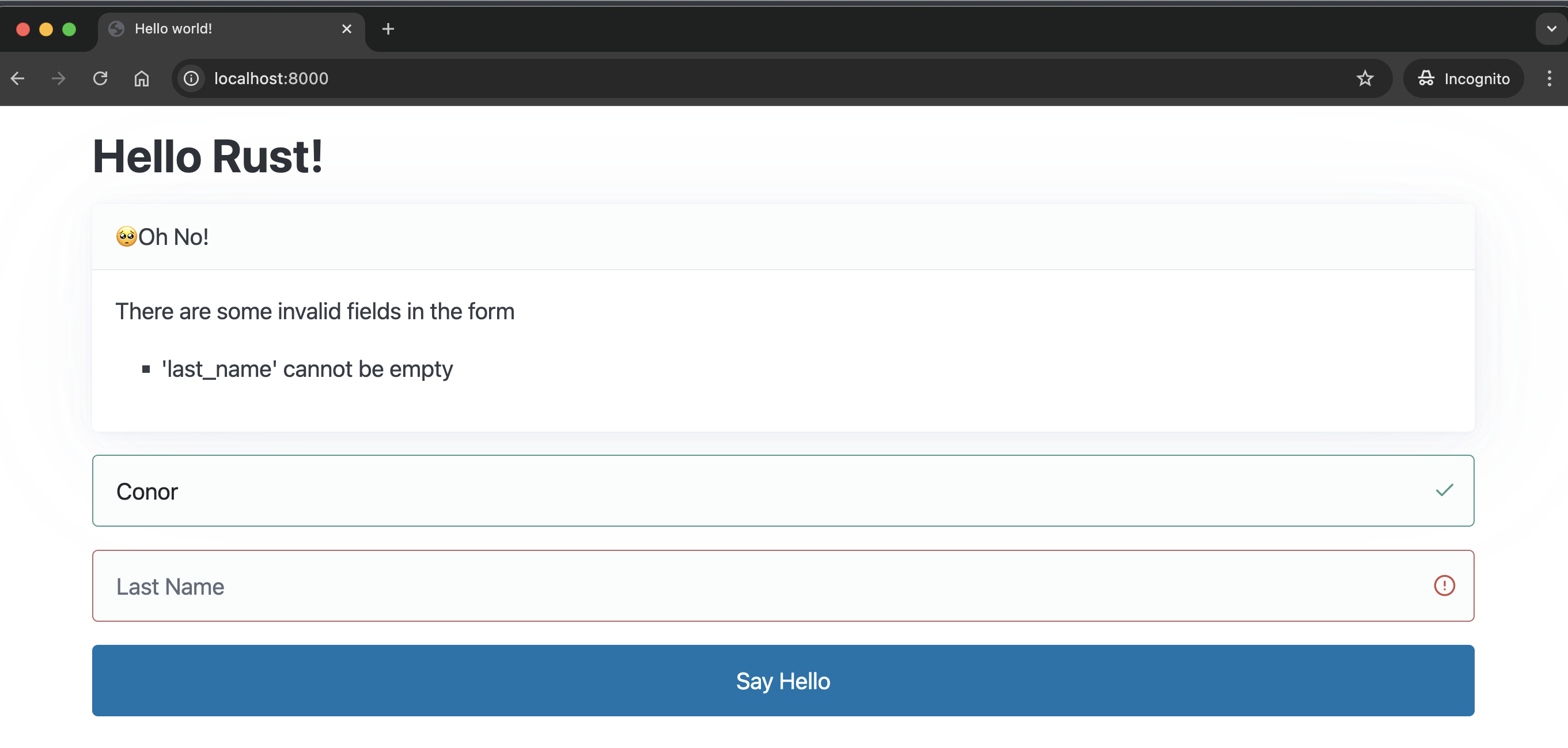Click the green checkmark in first name field
The image size is (1568, 748).
pyautogui.click(x=1444, y=490)
